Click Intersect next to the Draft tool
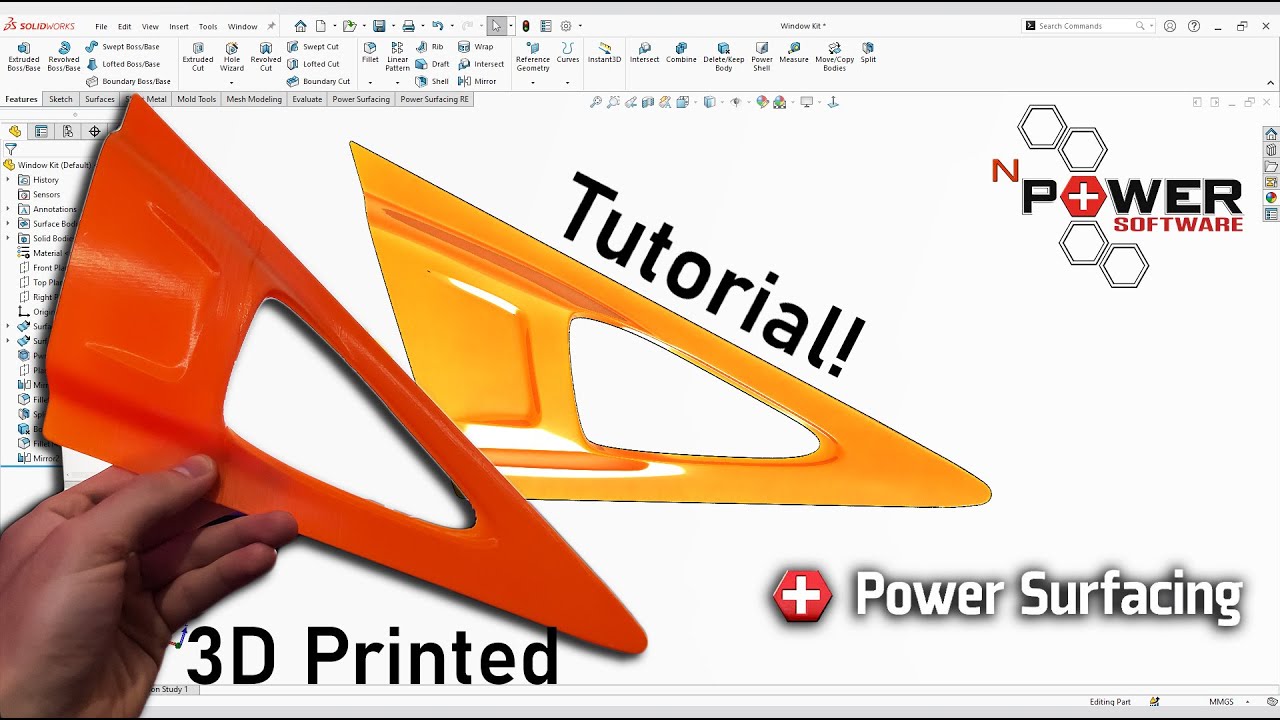The image size is (1280, 720). [481, 64]
